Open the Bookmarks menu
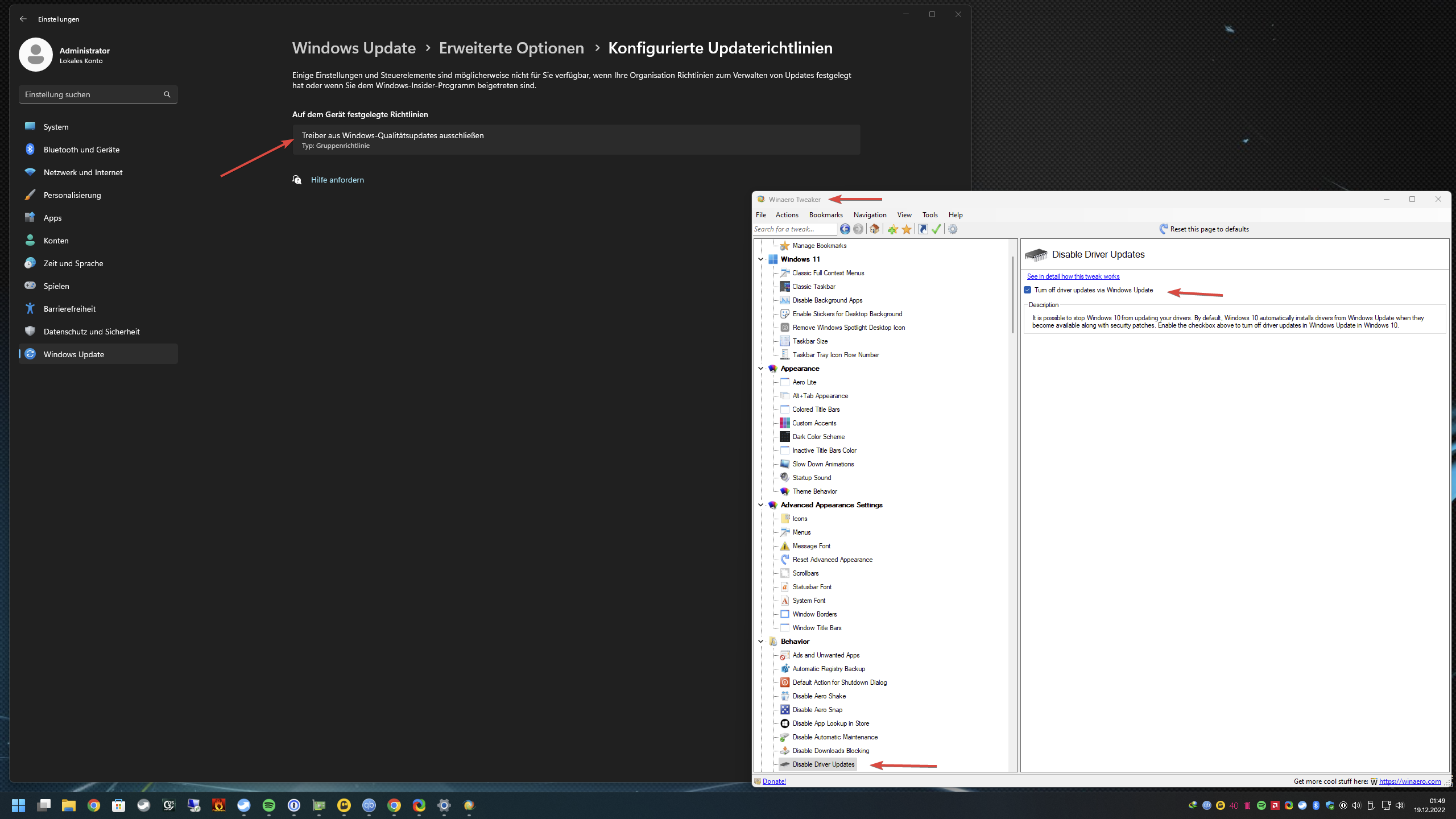Screen dimensions: 1456x819 pyautogui.click(x=826, y=215)
